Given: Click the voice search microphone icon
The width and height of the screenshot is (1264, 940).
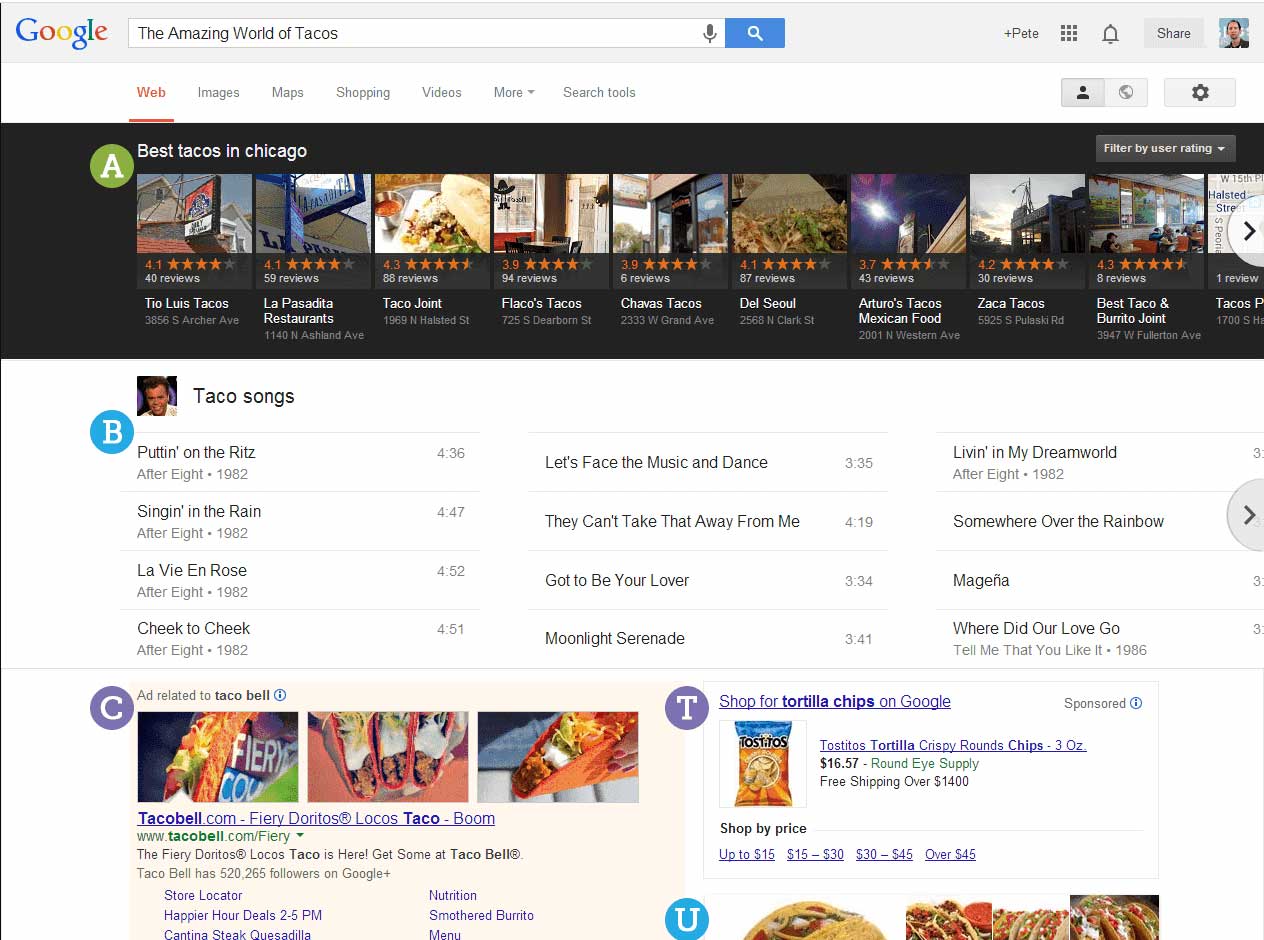Looking at the screenshot, I should click(x=710, y=33).
